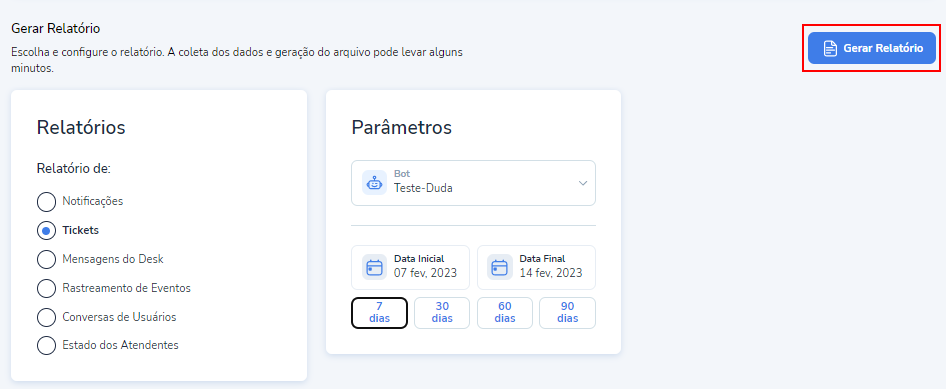This screenshot has height=389, width=946.
Task: Click the Data Inicial calendar icon
Action: pos(375,267)
